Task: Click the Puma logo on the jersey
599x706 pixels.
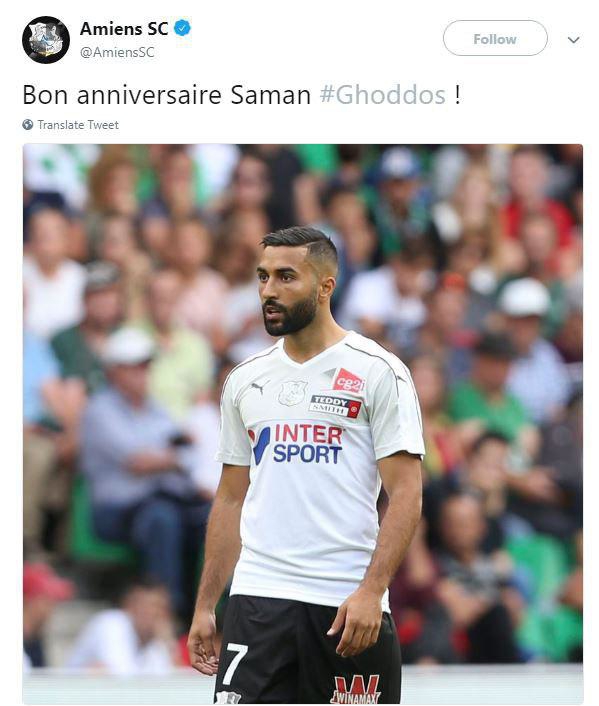Action: 260,386
